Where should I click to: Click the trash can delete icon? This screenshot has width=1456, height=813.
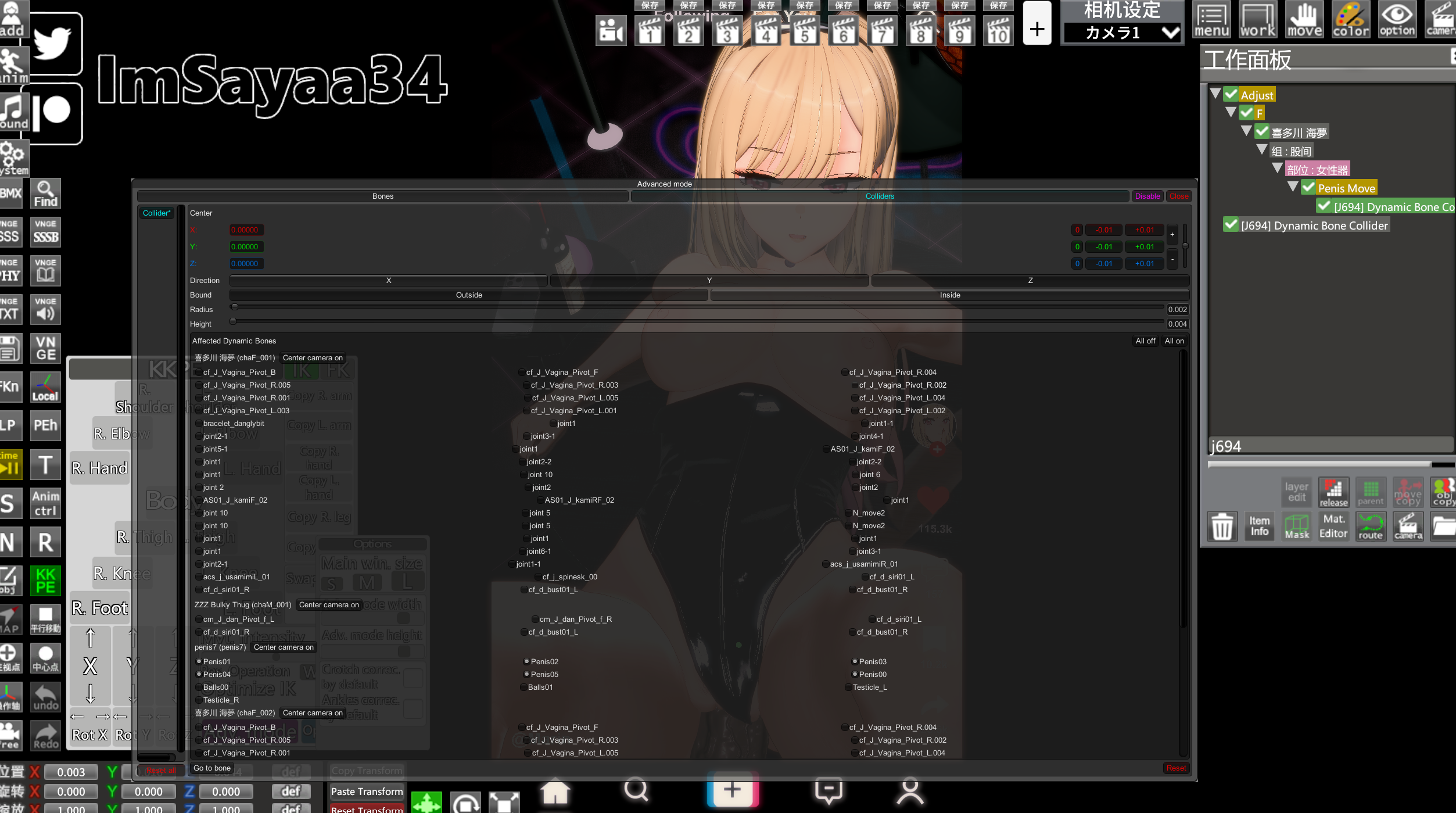pyautogui.click(x=1221, y=527)
